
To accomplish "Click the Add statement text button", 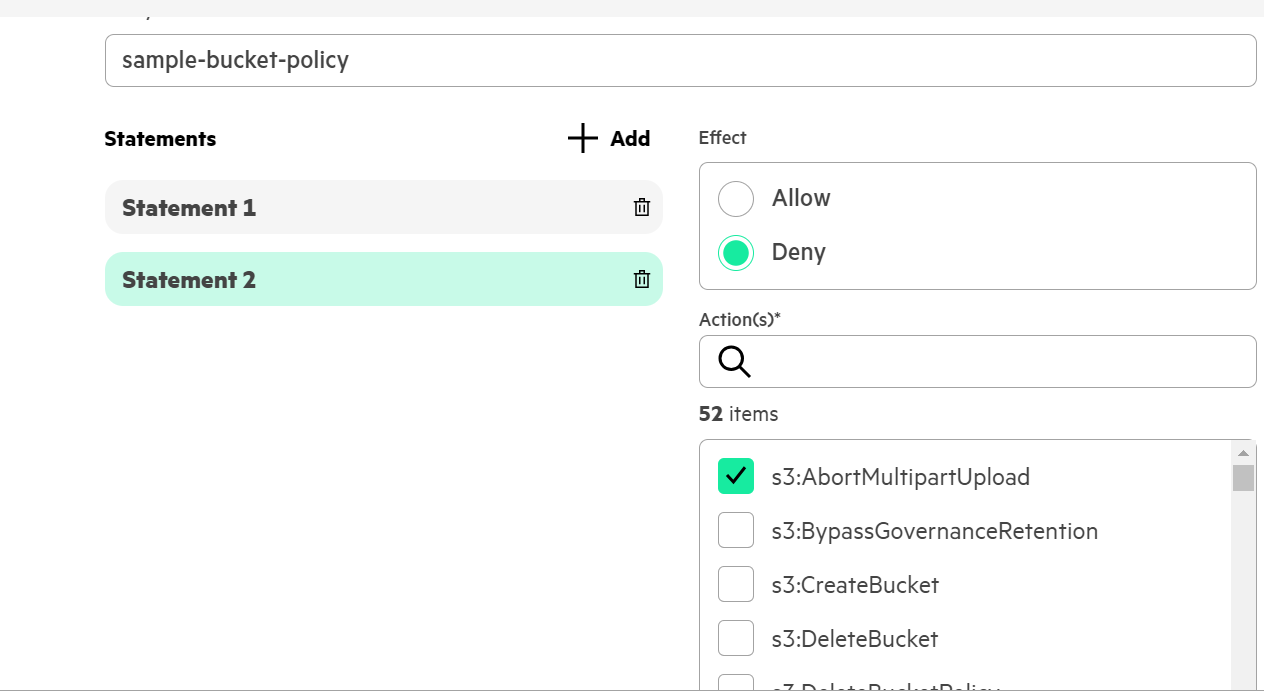I will (x=630, y=139).
